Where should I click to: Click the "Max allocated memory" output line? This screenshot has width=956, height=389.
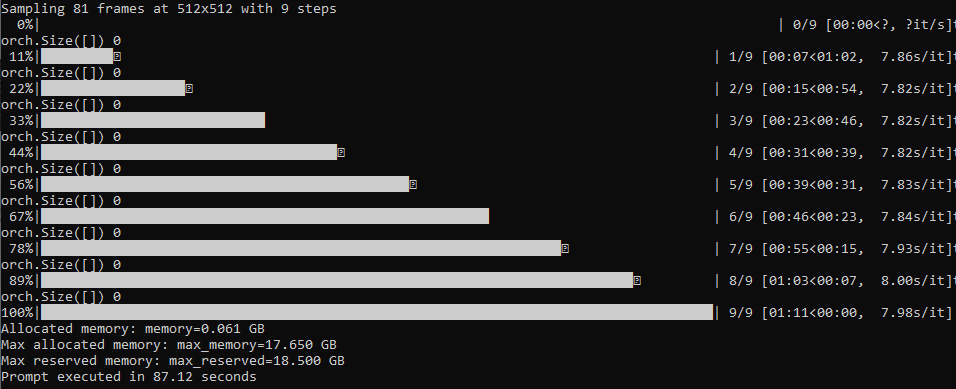point(169,345)
